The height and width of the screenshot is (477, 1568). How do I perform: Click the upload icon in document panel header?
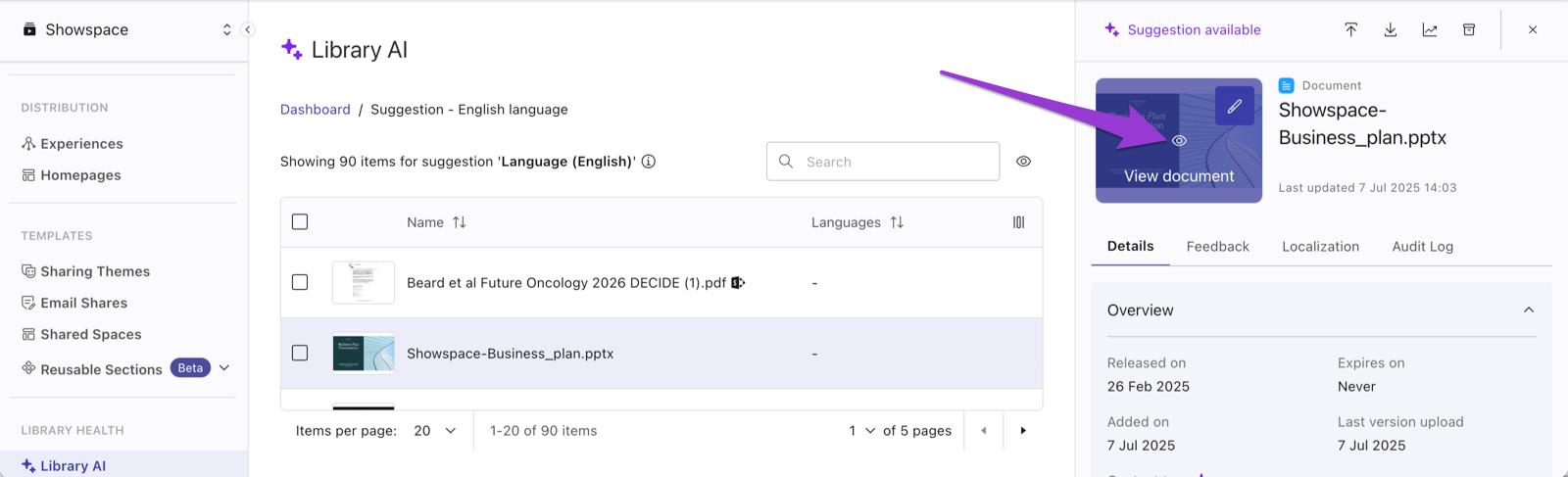click(1350, 29)
